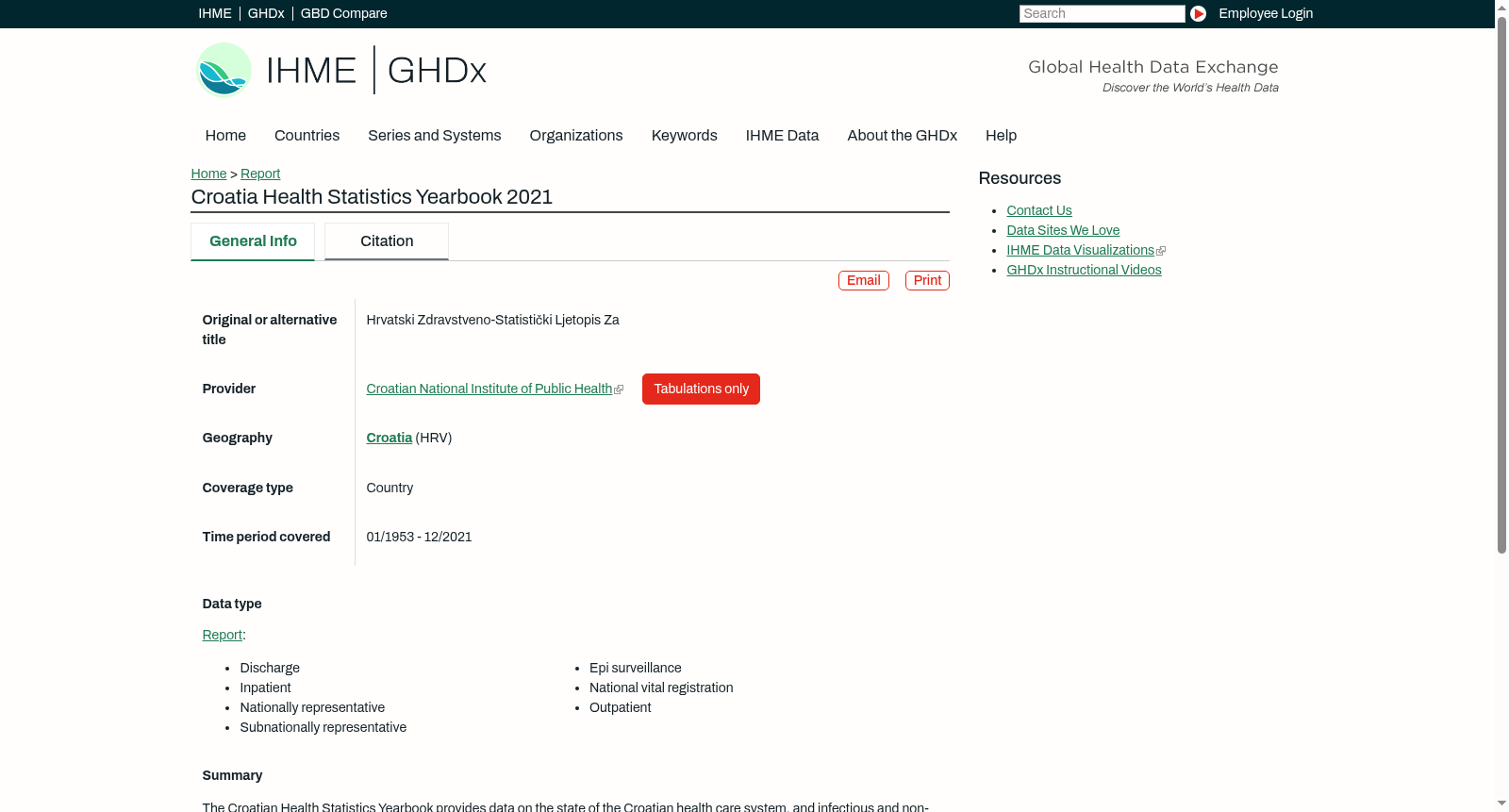Open the Report data type link
Image resolution: width=1509 pixels, height=812 pixels.
222,635
